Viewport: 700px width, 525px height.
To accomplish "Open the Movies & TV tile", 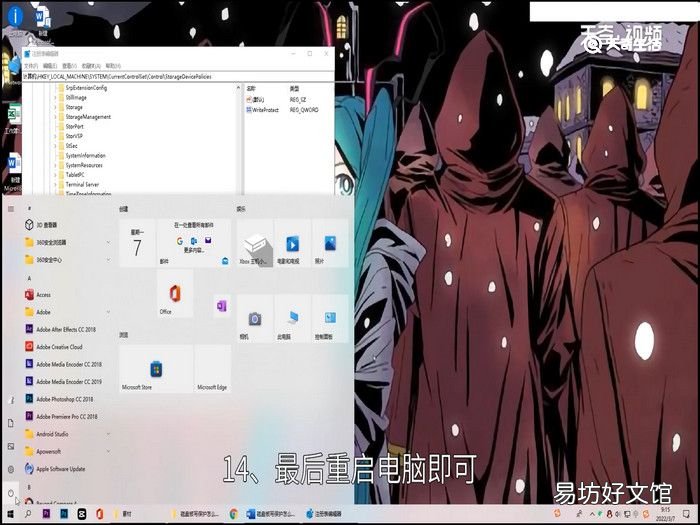I will [x=292, y=243].
